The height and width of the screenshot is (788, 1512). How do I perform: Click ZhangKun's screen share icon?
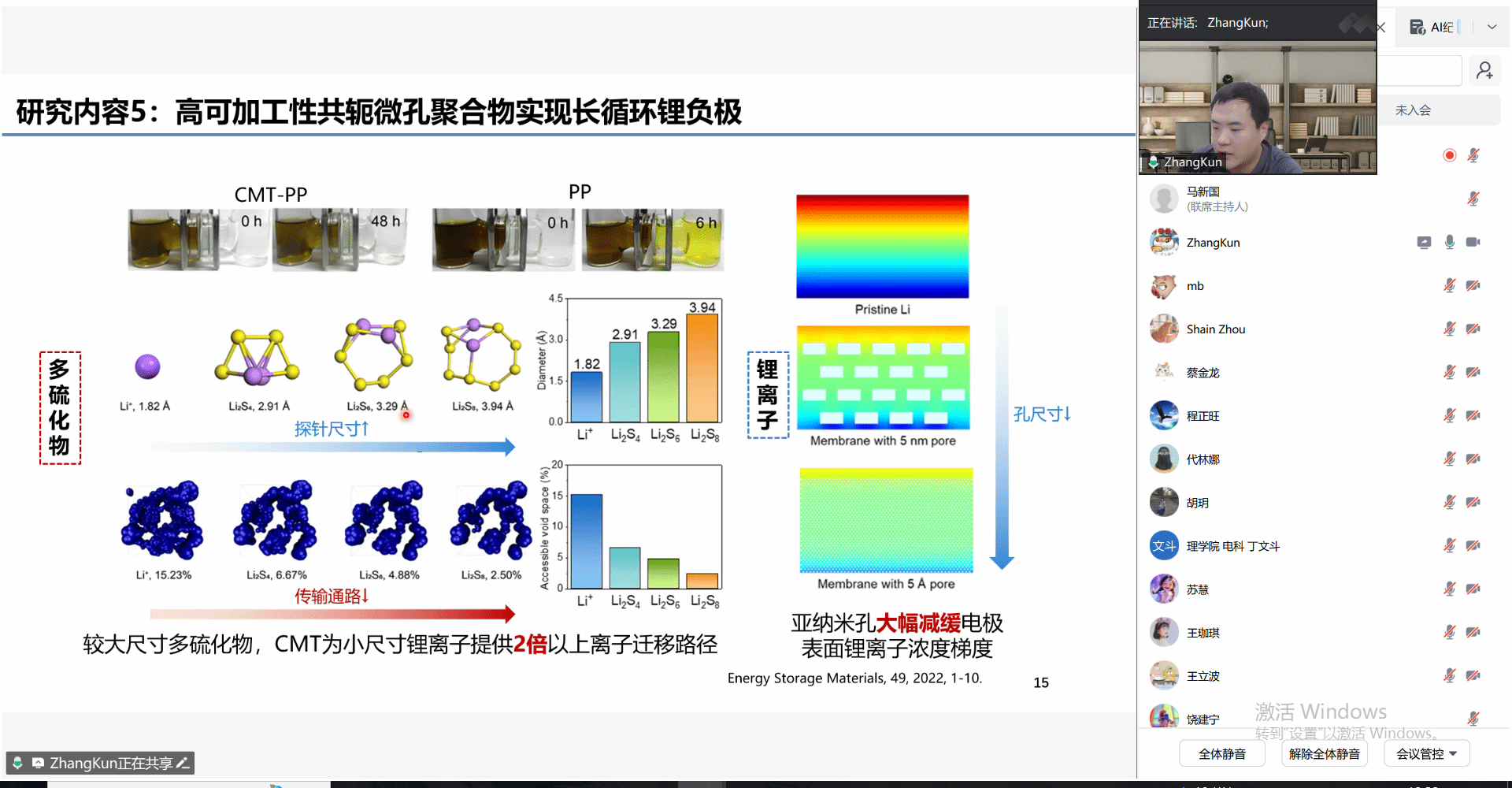click(1424, 243)
